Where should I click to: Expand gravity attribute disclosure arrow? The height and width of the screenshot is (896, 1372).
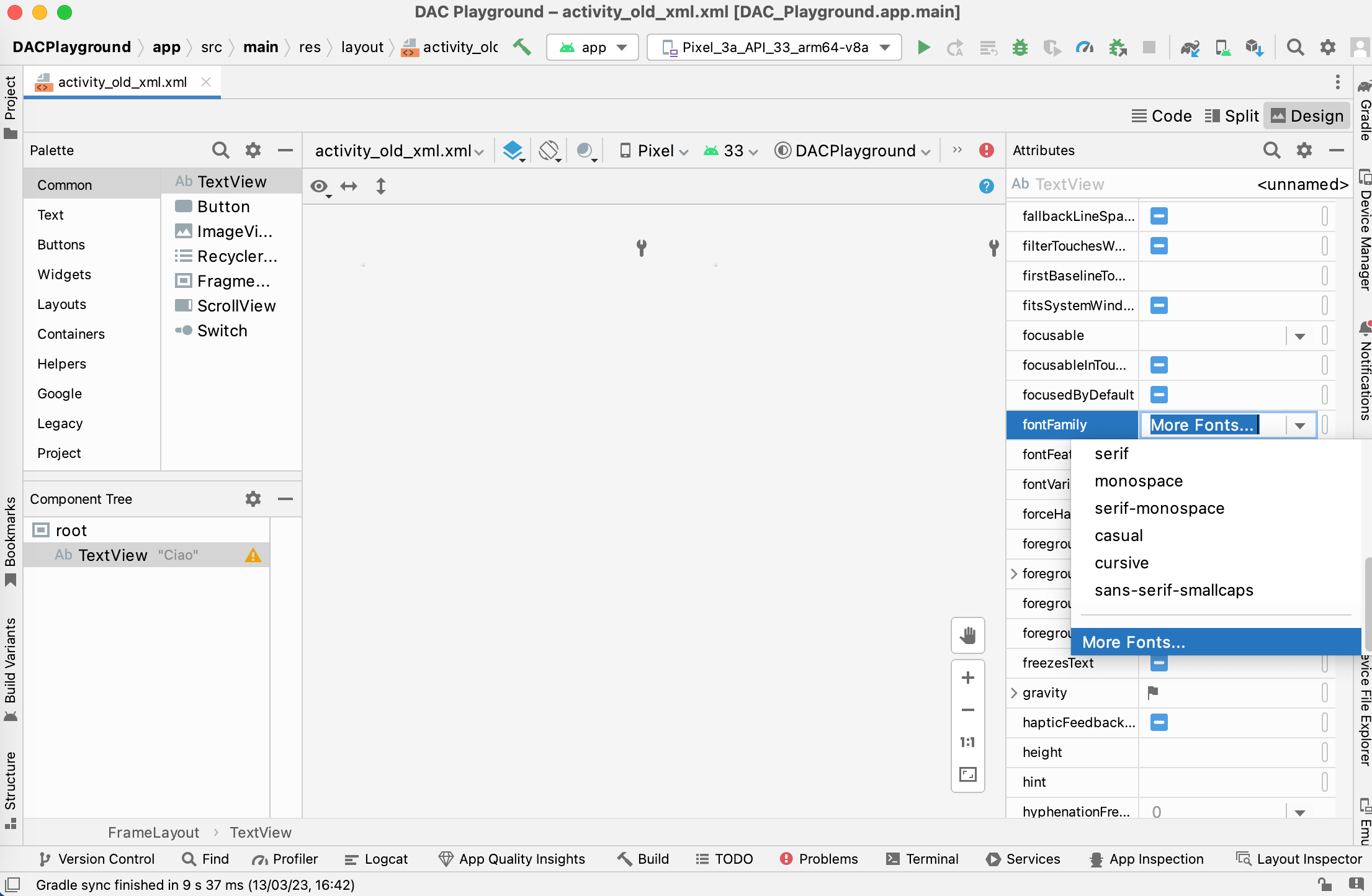pos(1018,692)
